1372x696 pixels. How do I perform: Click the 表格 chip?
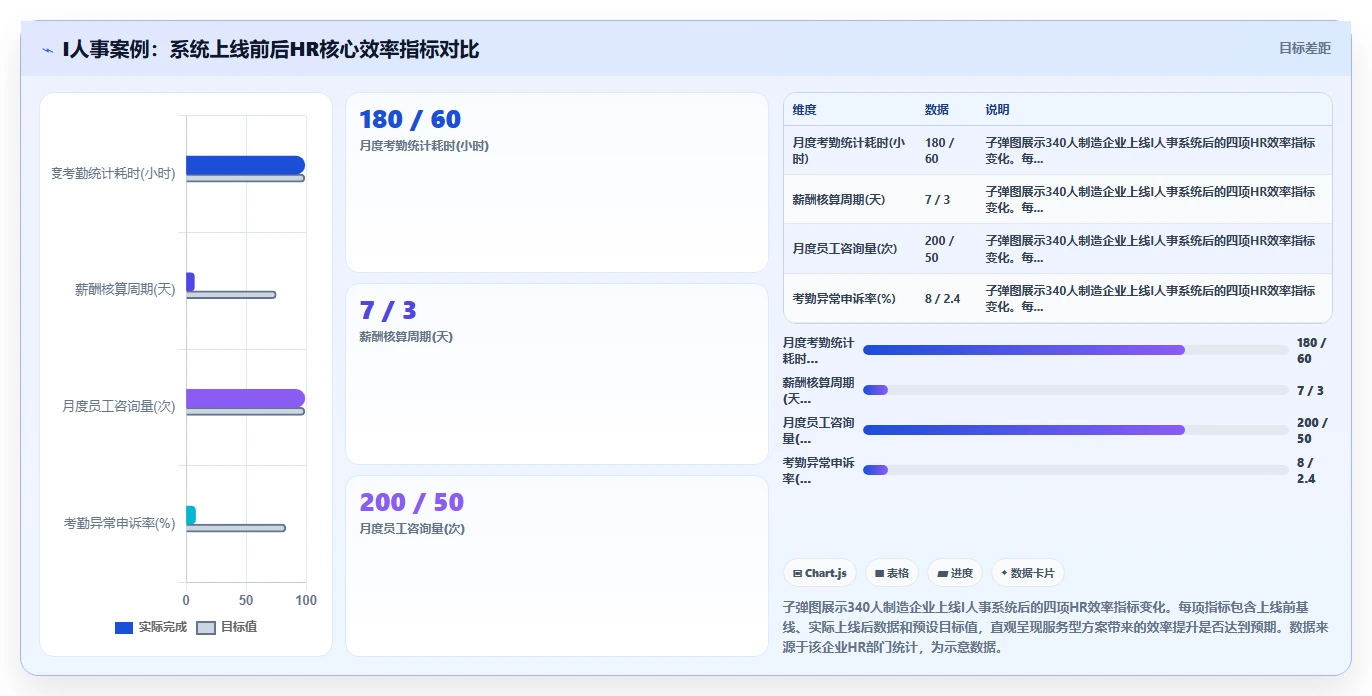pyautogui.click(x=892, y=573)
